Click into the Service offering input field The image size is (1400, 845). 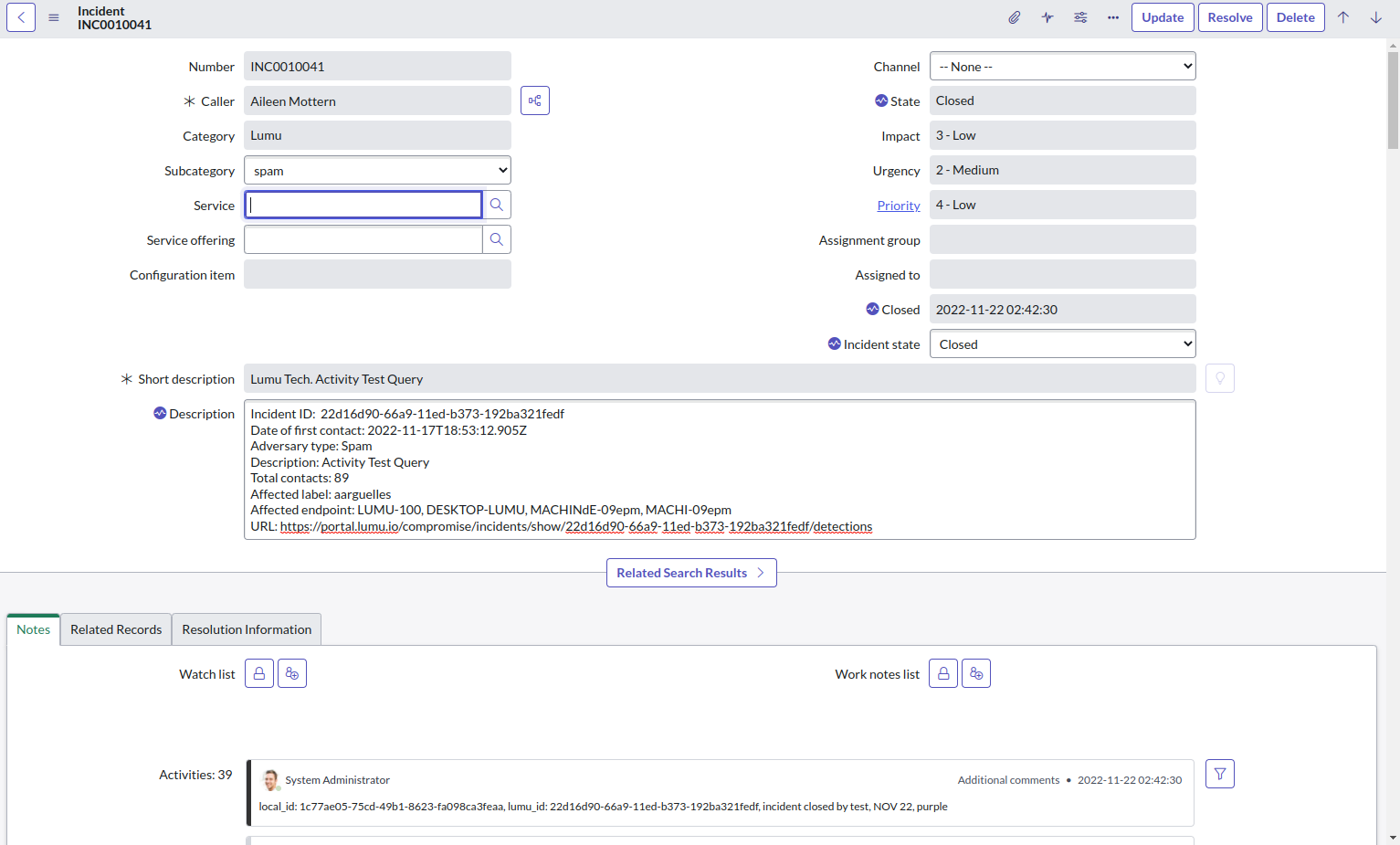point(363,239)
